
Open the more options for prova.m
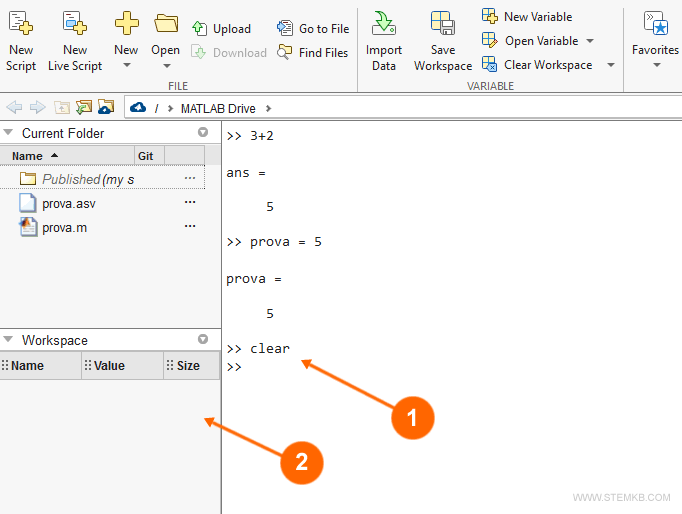pos(190,227)
